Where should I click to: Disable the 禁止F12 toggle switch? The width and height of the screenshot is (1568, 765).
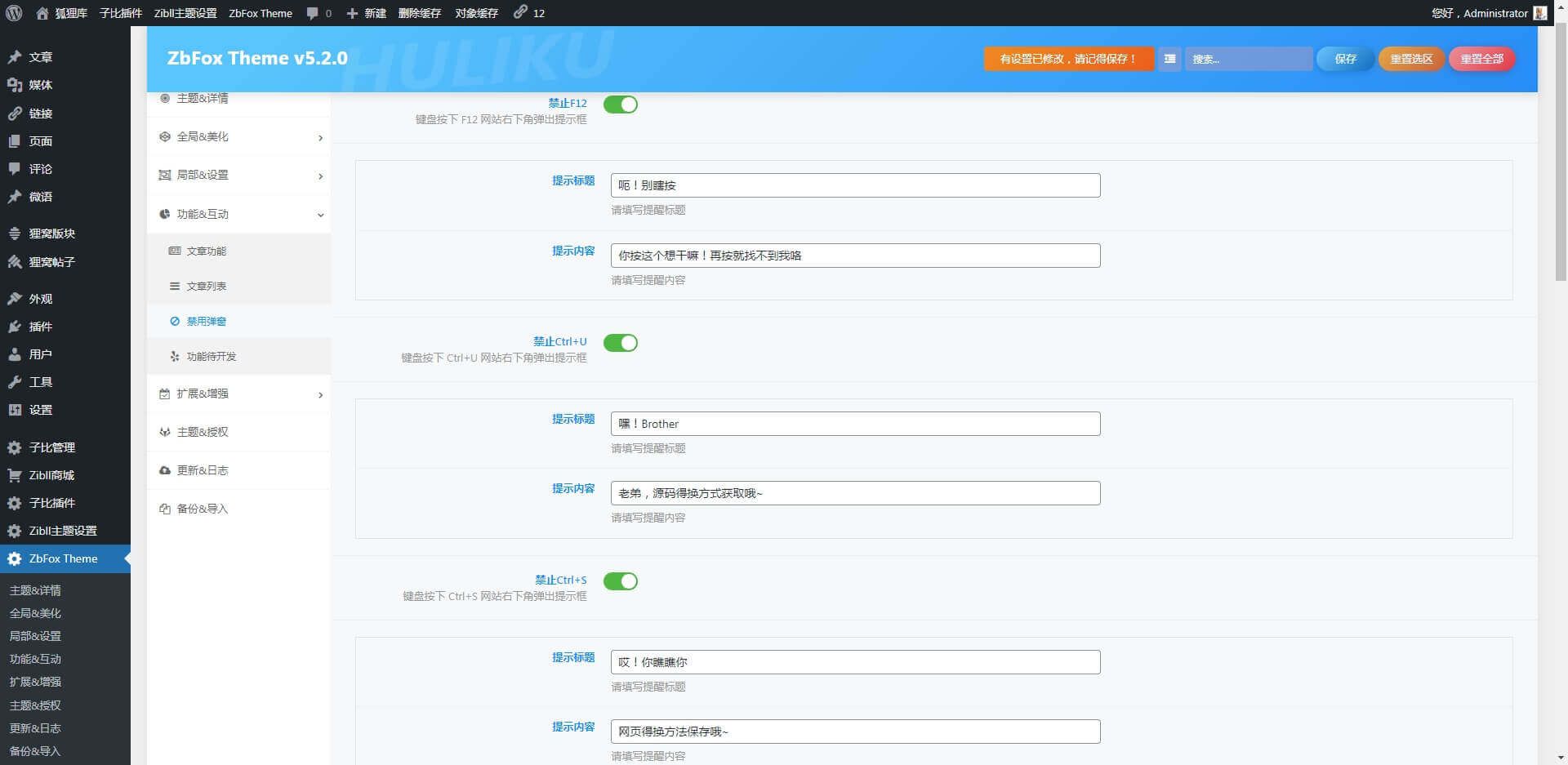(620, 105)
